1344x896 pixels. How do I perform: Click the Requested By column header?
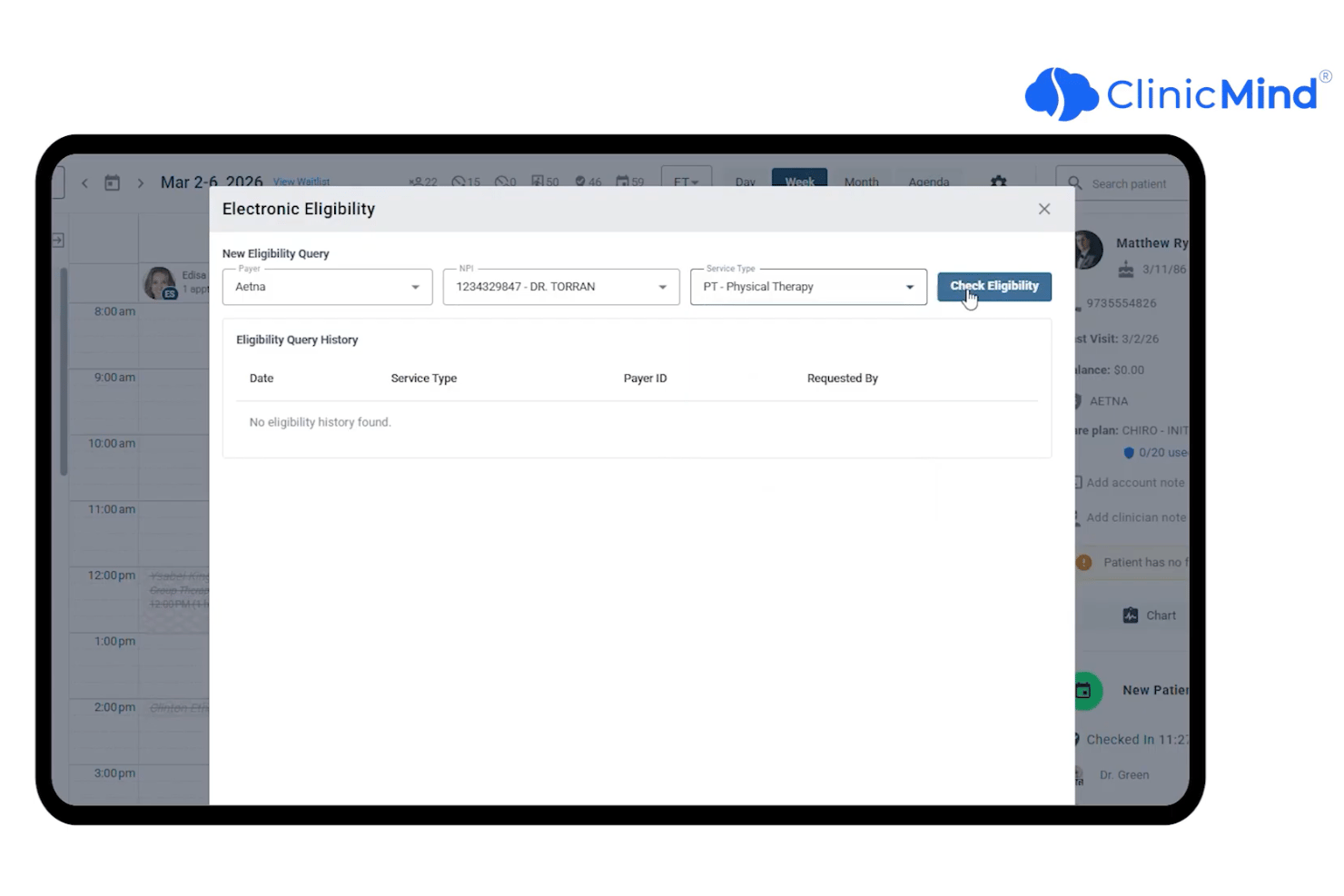pyautogui.click(x=843, y=379)
